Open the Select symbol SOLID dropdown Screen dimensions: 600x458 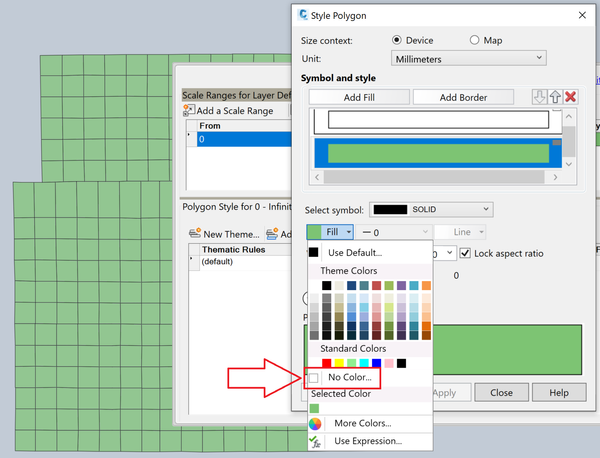[x=431, y=210]
